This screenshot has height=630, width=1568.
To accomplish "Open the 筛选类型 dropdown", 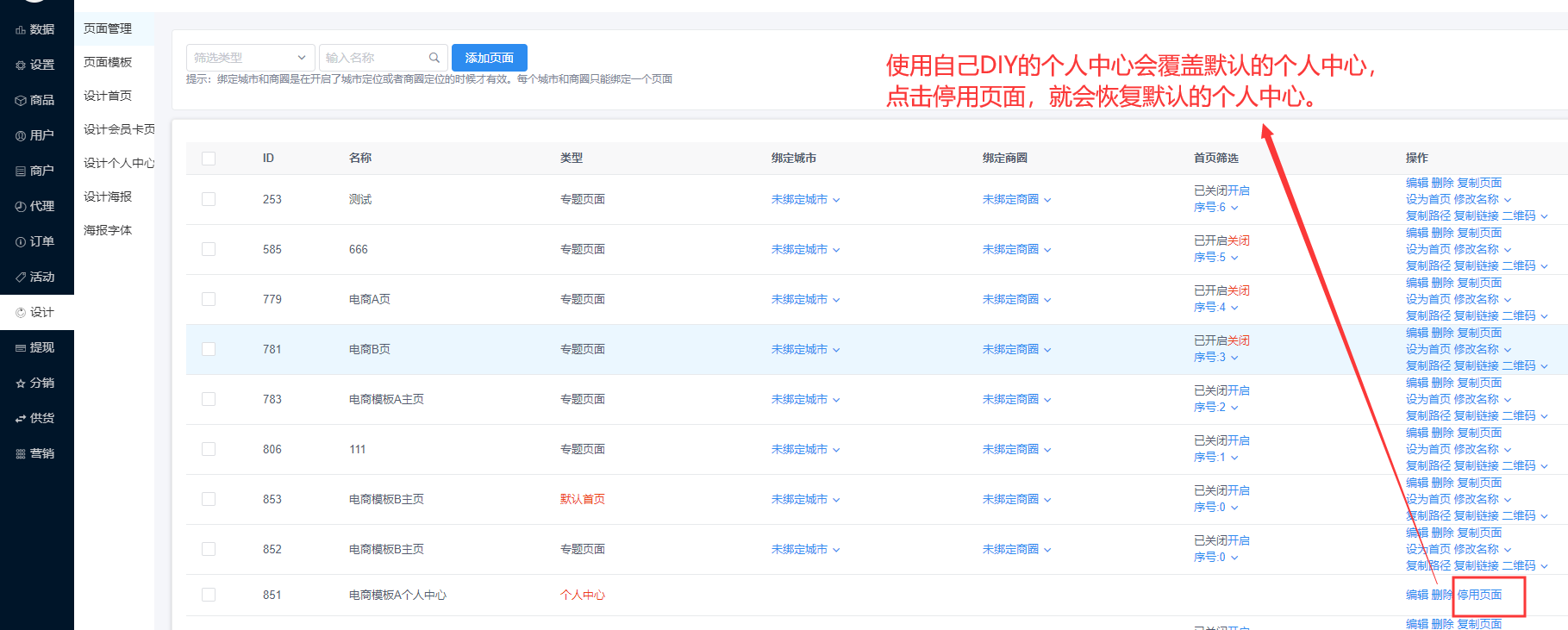I will click(x=250, y=58).
